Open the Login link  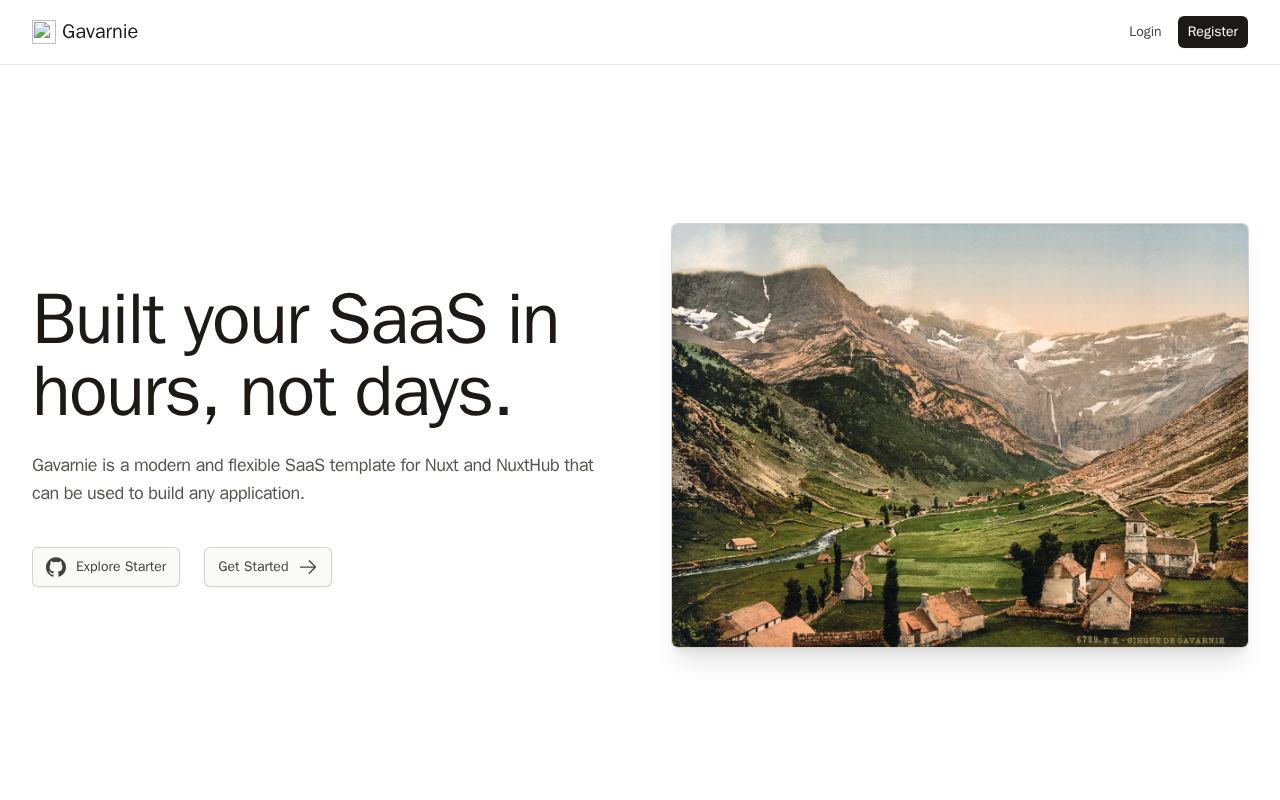pos(1145,32)
